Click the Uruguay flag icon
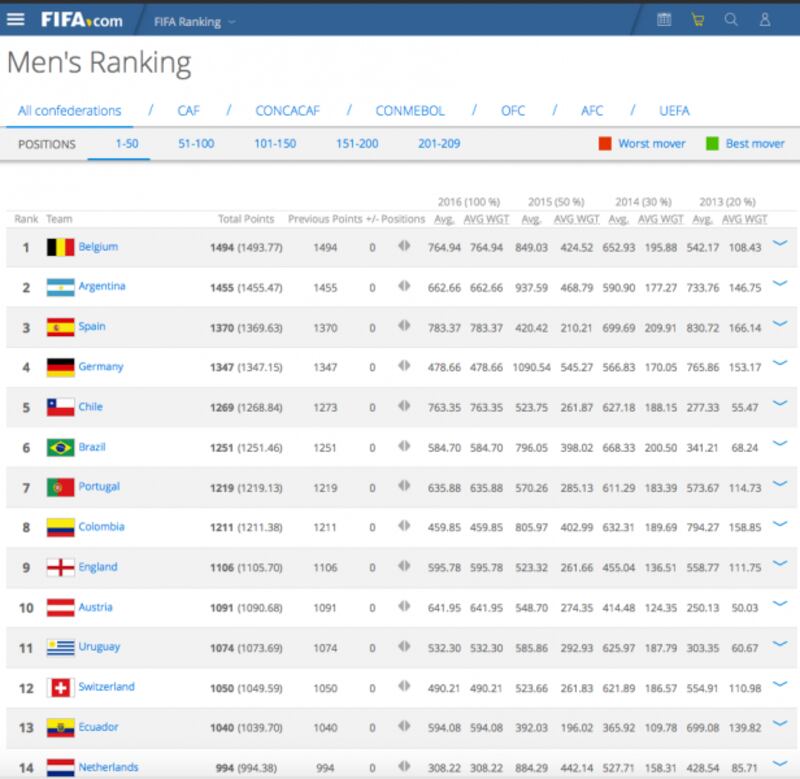800x779 pixels. (60, 647)
